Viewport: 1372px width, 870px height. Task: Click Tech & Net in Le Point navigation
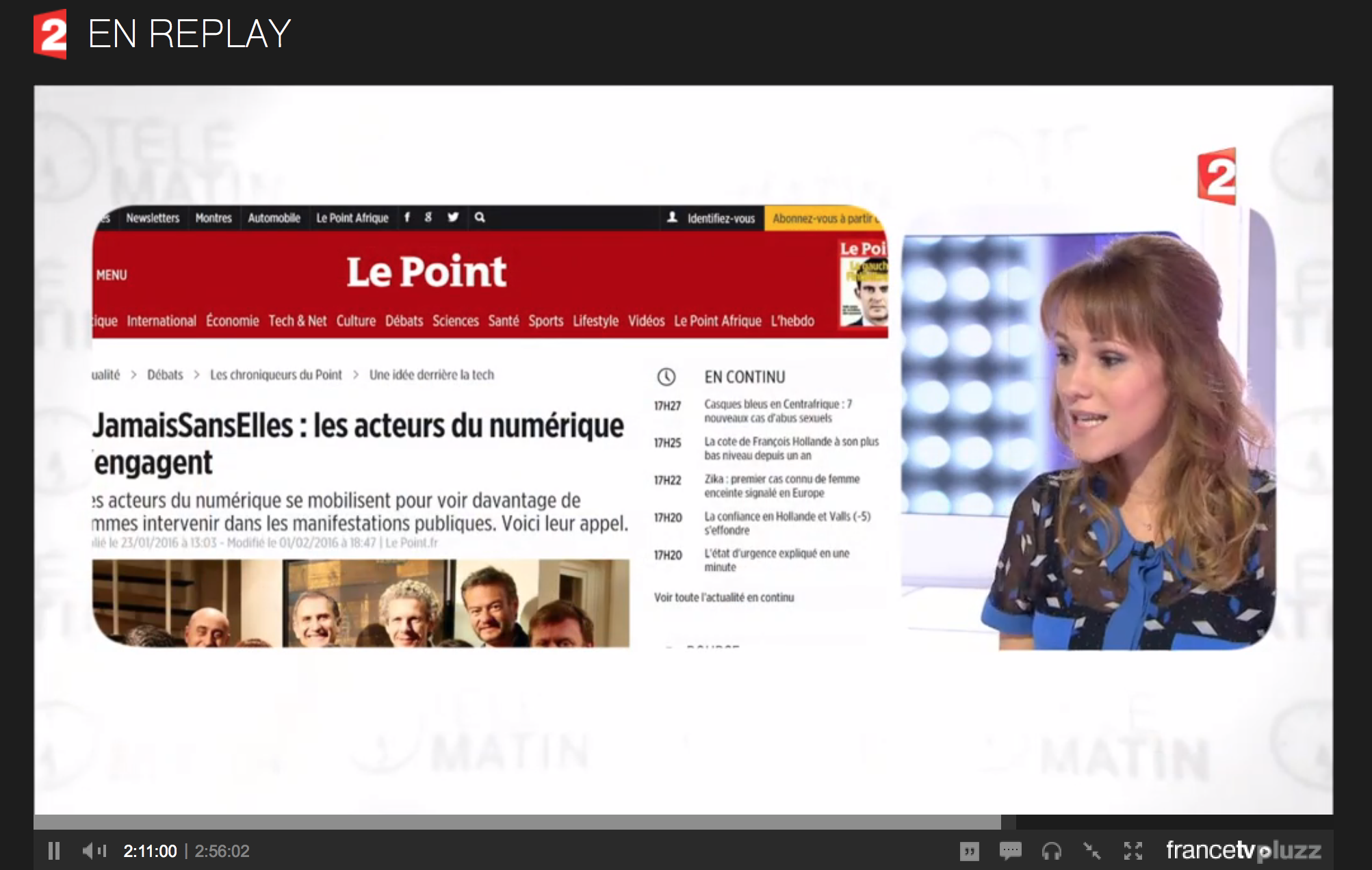coord(298,321)
